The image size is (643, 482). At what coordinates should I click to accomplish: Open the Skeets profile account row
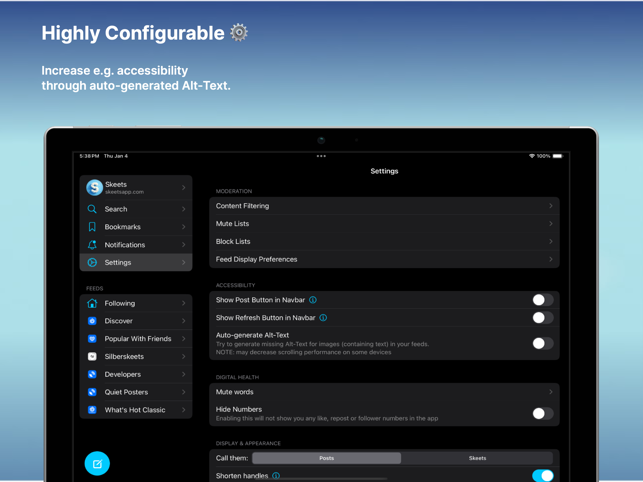point(136,187)
